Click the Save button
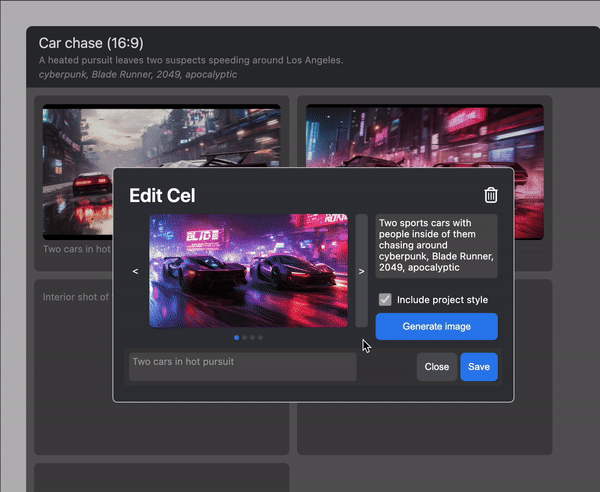This screenshot has width=600, height=492. pyautogui.click(x=479, y=367)
